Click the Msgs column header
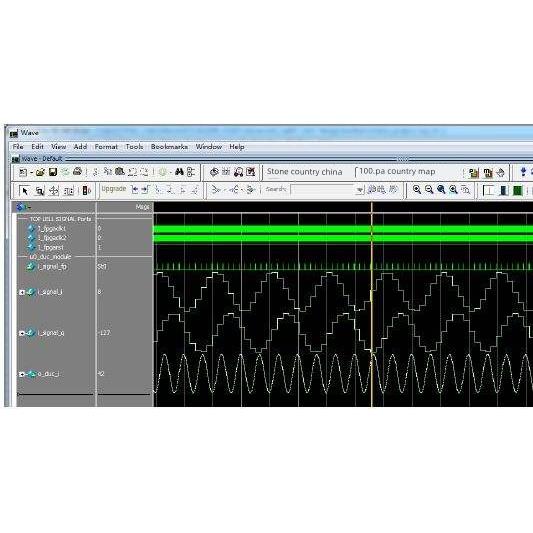The height and width of the screenshot is (533, 533). pos(142,207)
